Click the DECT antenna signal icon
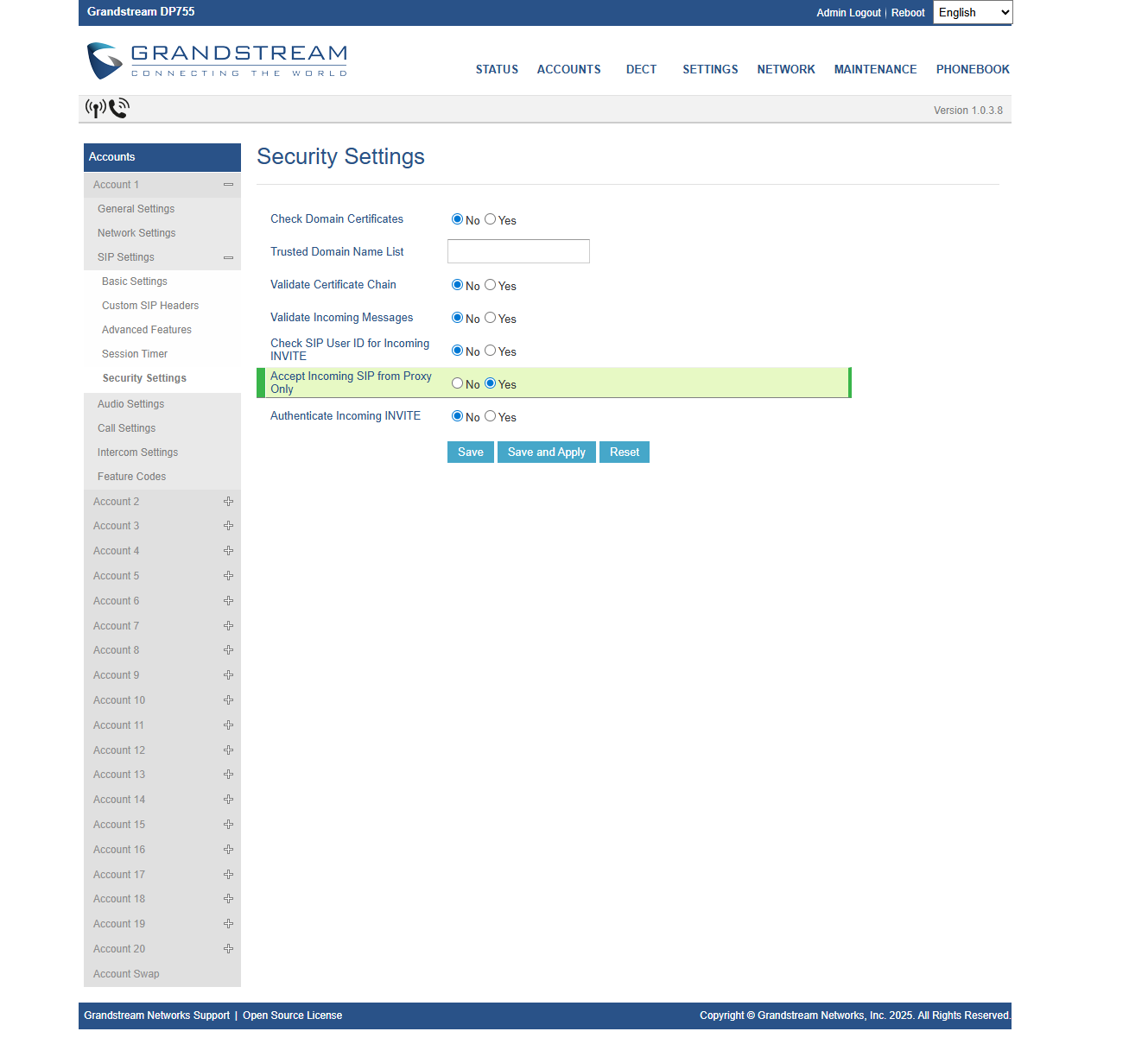The width and height of the screenshot is (1148, 1063). point(95,109)
